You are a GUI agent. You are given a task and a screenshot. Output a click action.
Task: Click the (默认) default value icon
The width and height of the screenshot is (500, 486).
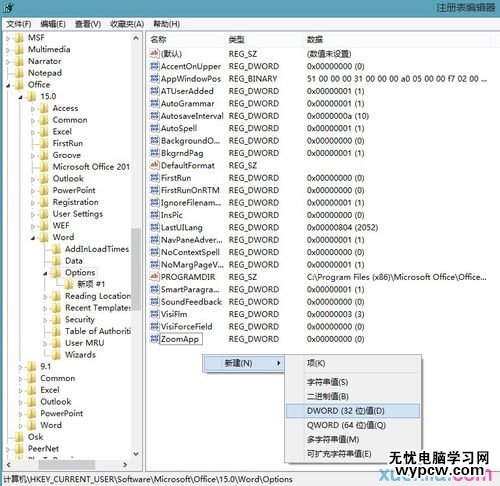pos(154,53)
